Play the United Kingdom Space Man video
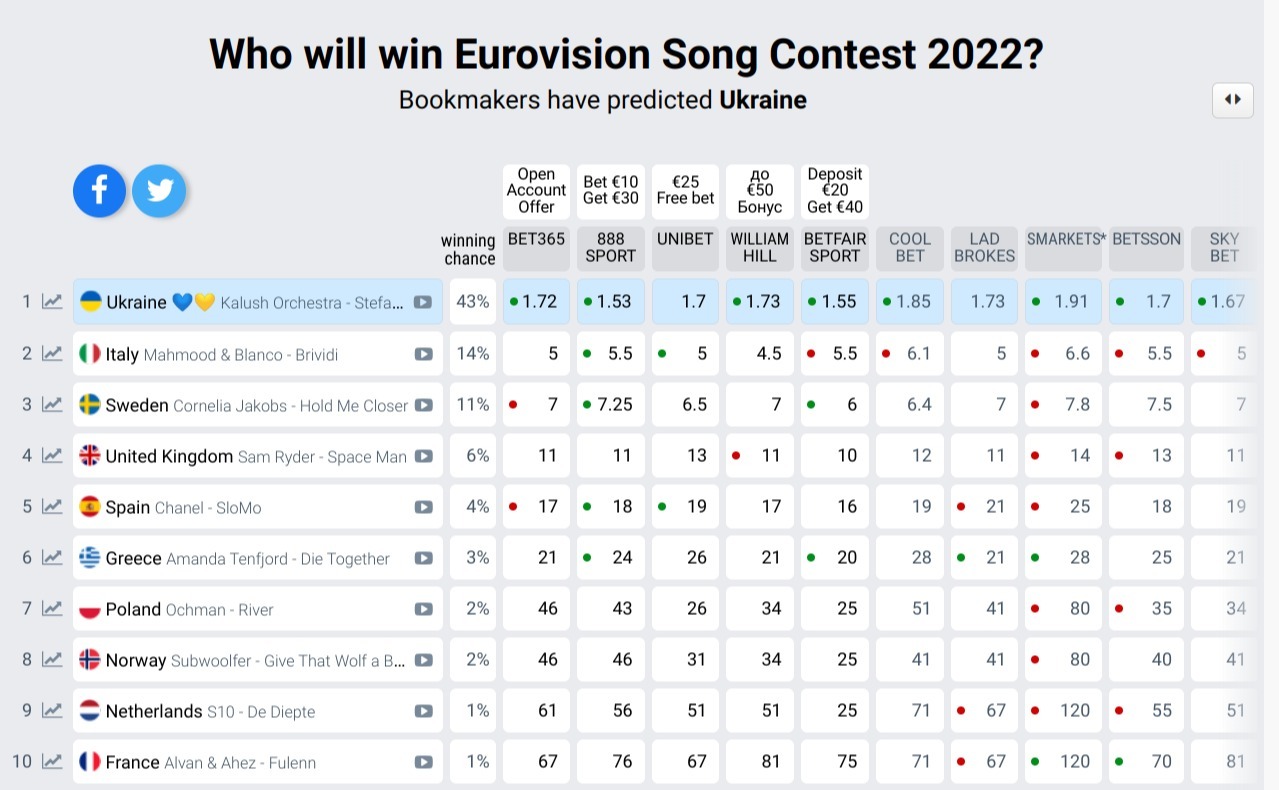The image size is (1279, 790). (424, 456)
